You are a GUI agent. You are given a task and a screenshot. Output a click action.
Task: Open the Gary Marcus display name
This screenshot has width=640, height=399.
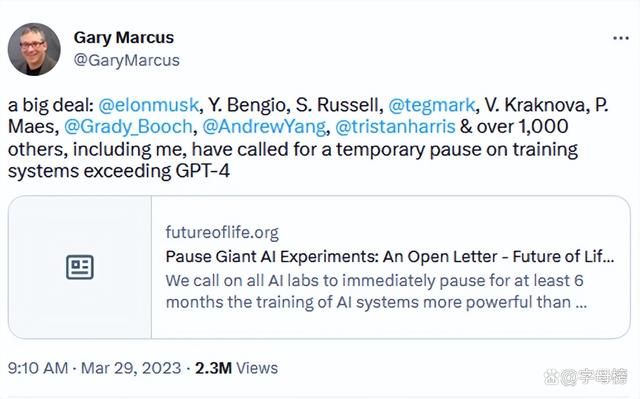point(124,38)
